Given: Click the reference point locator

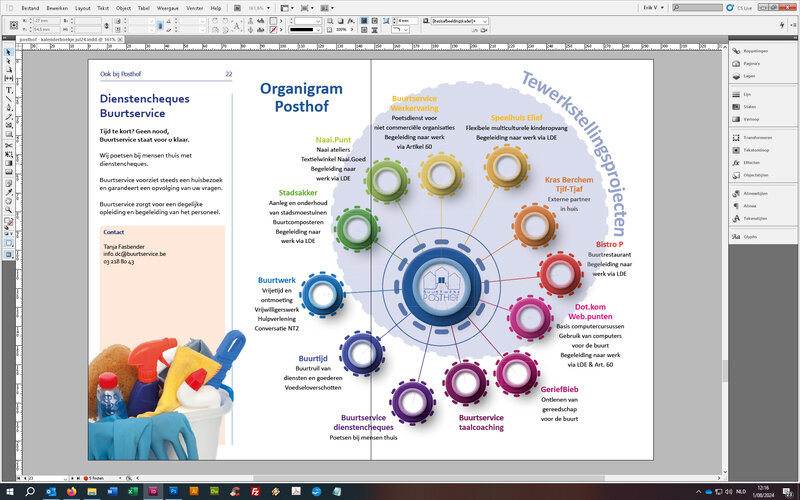Looking at the screenshot, I should [x=14, y=25].
